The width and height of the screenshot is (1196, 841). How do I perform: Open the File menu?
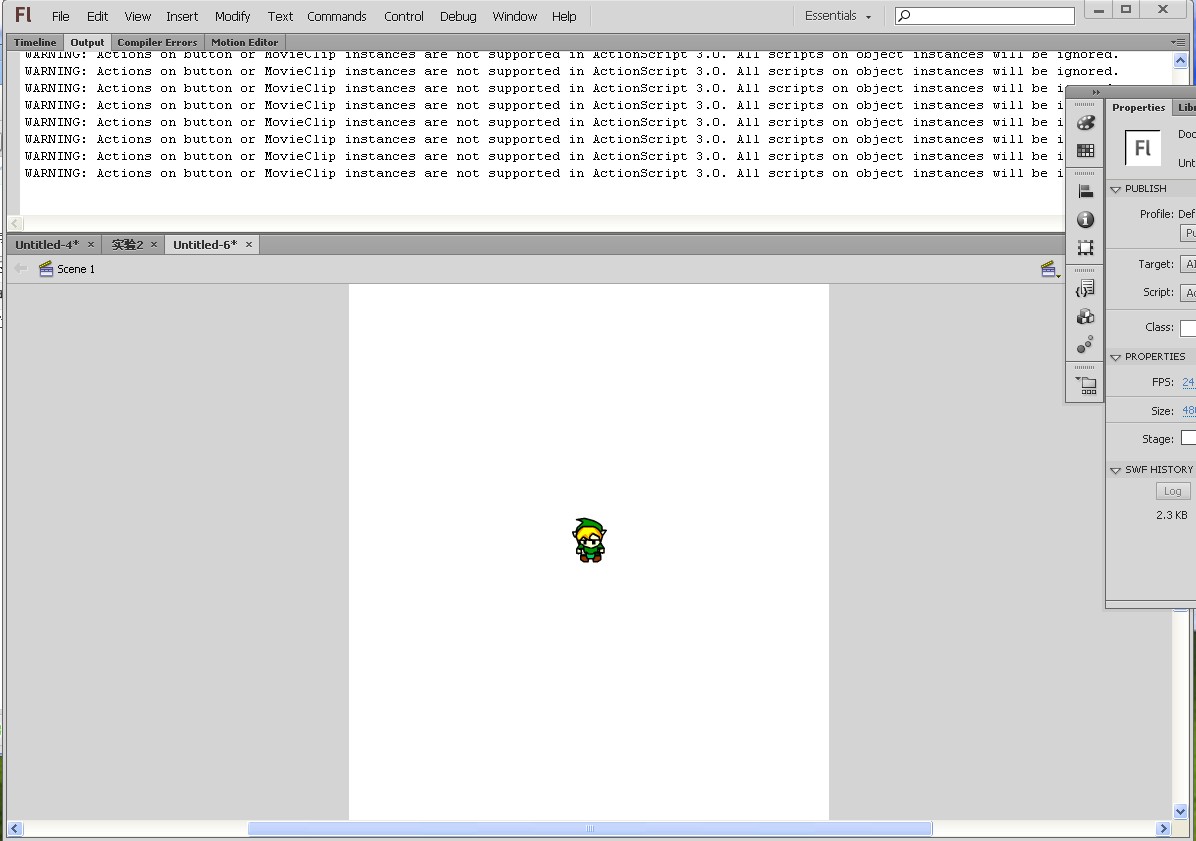(60, 16)
